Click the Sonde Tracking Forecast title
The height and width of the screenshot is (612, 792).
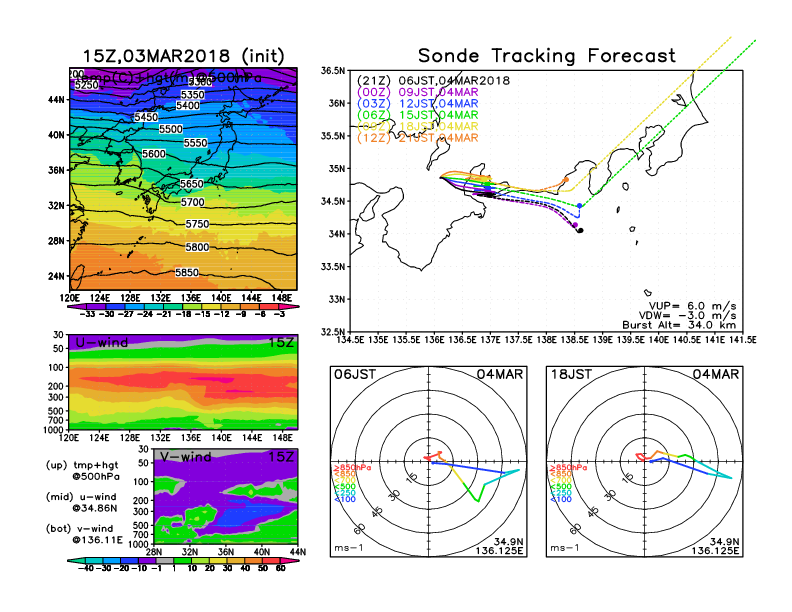(x=546, y=56)
